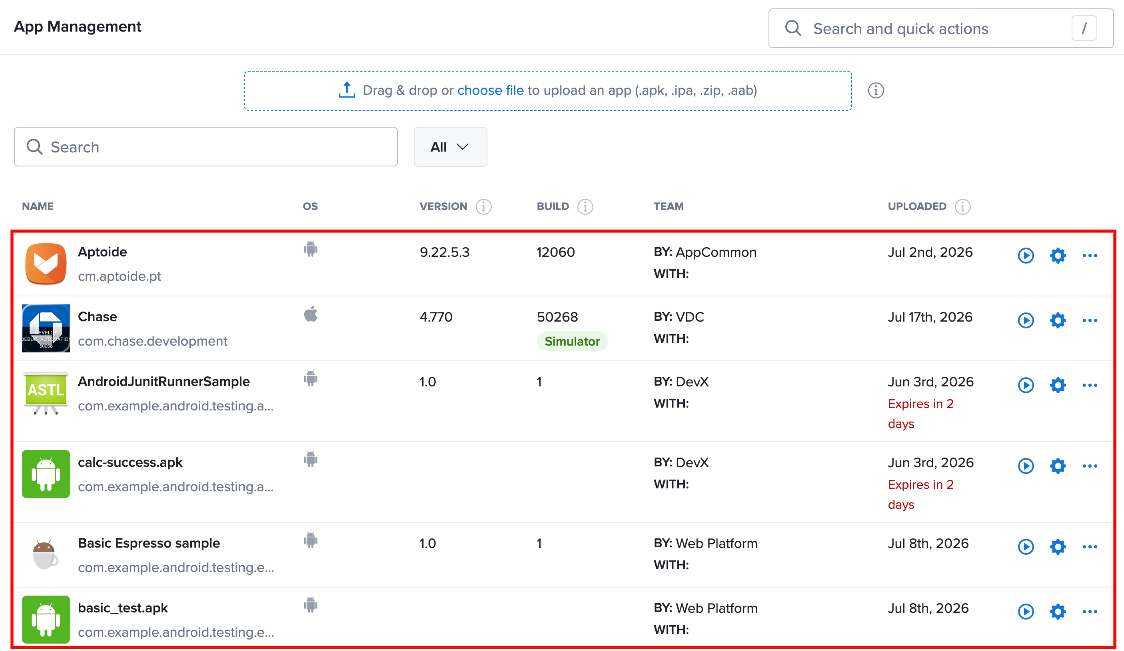Click the ASTL app icon
Viewport: 1124px width, 651px height.
tap(46, 393)
